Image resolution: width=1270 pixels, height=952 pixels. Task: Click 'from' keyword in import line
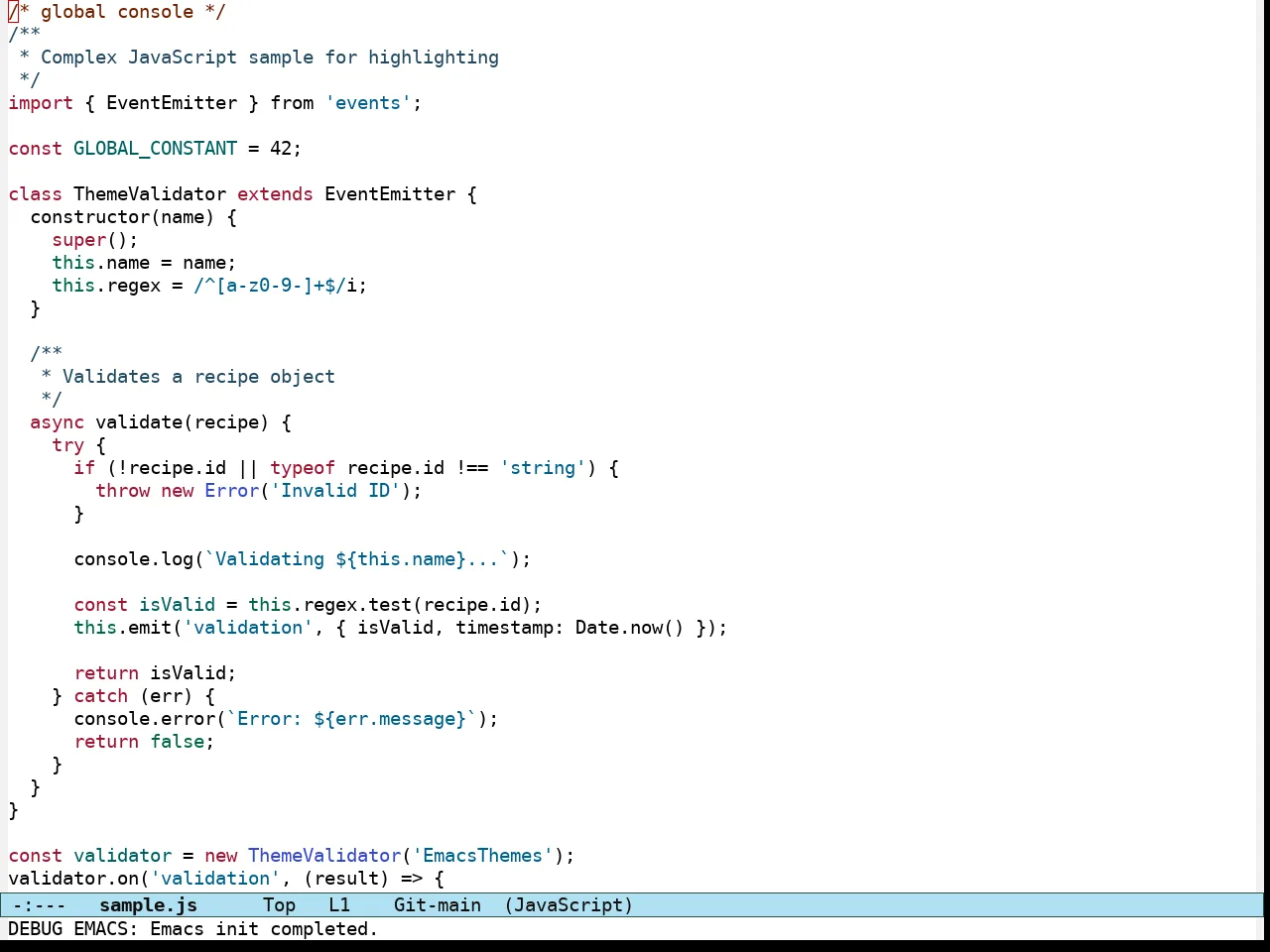click(292, 103)
